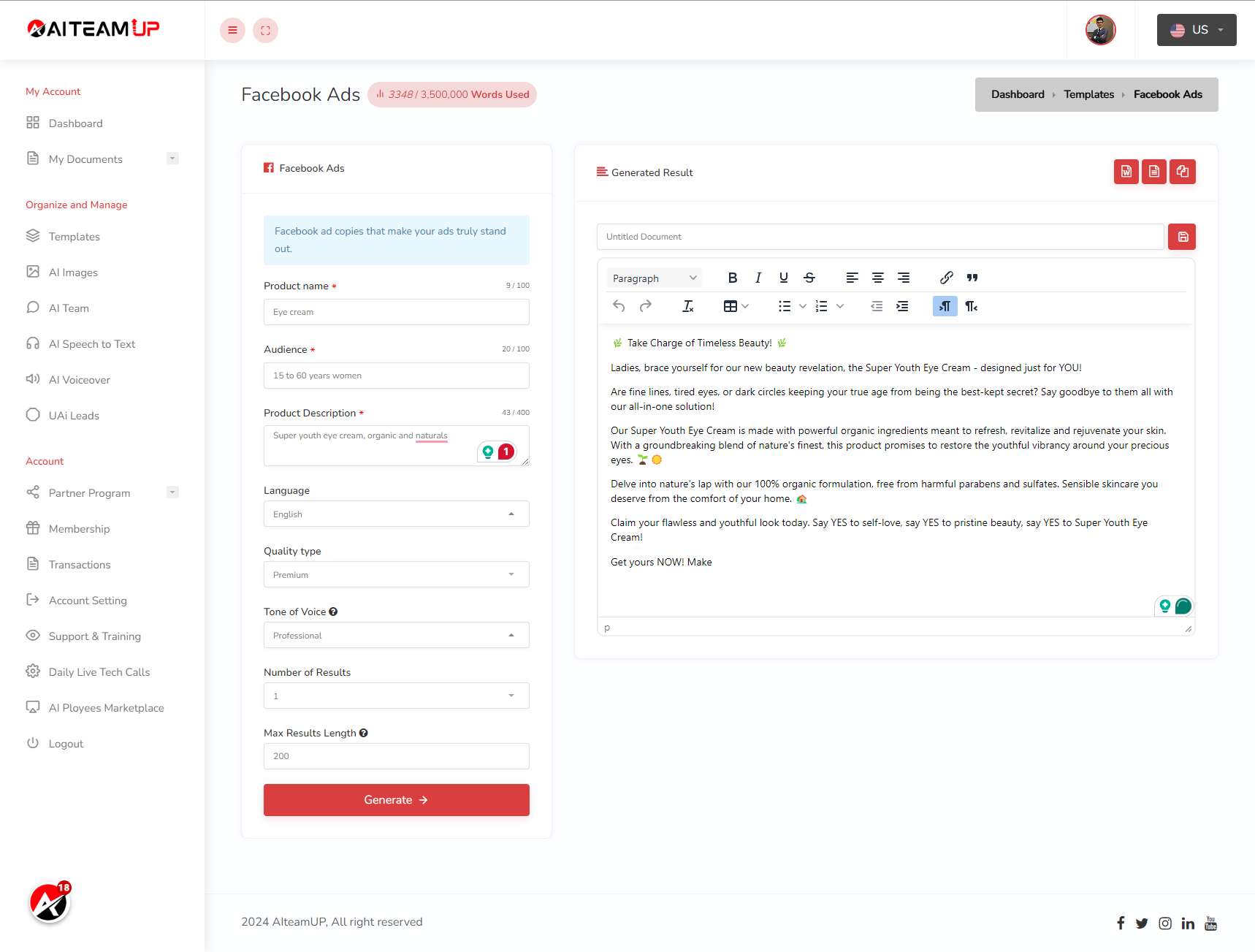1255x952 pixels.
Task: Align text center in editor
Action: tap(878, 278)
